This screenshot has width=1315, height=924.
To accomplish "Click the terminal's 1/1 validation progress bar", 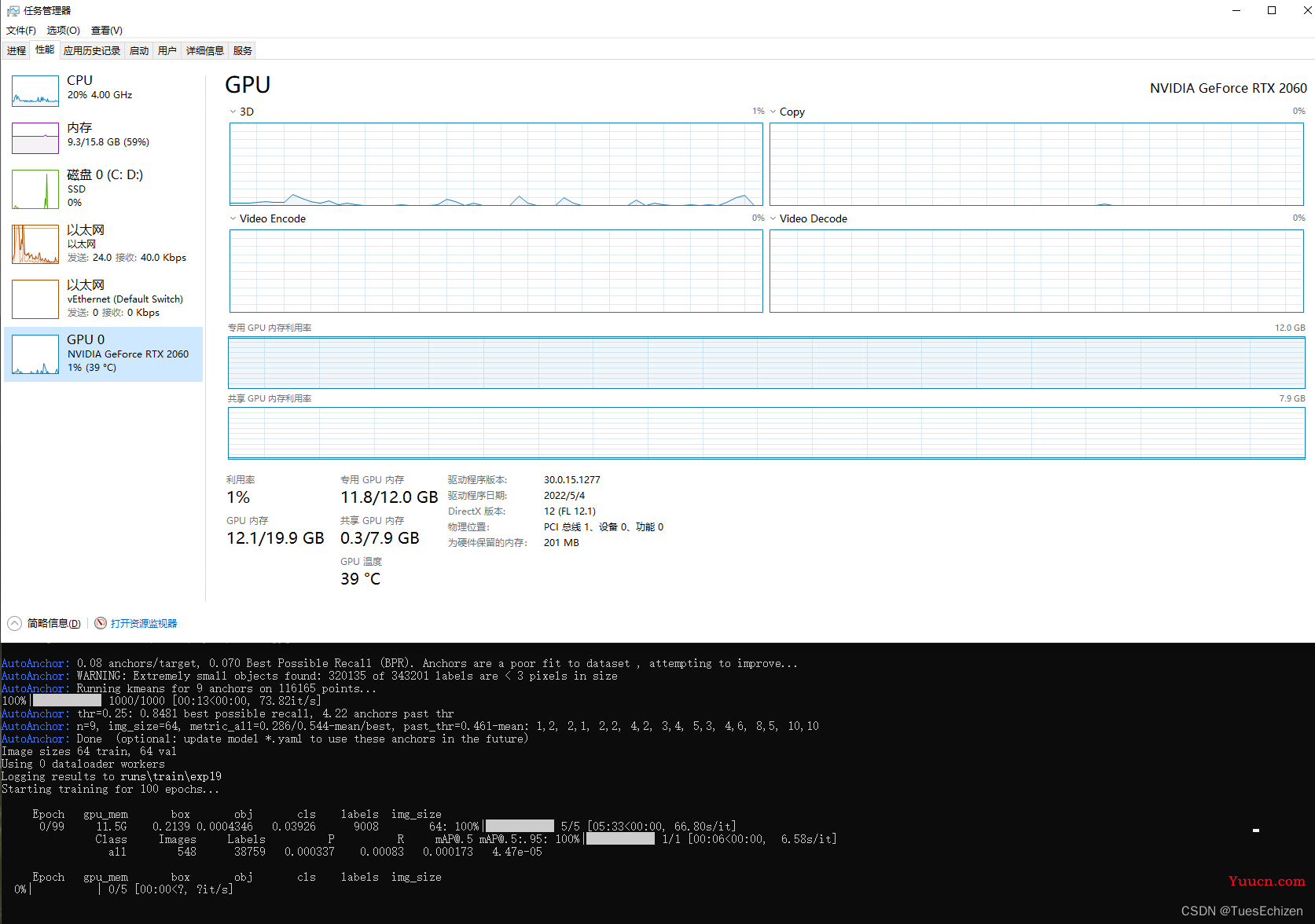I will tap(620, 839).
